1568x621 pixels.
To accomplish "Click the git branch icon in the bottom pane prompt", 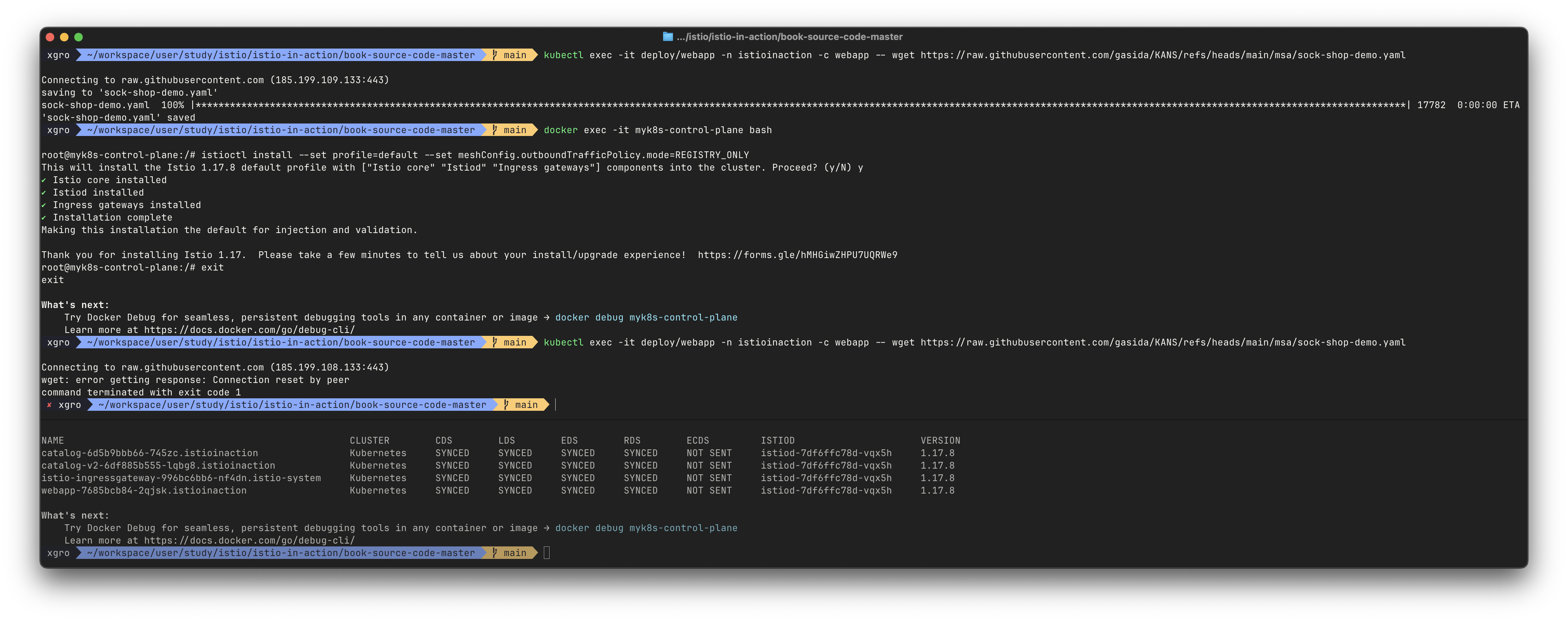I will pyautogui.click(x=495, y=553).
